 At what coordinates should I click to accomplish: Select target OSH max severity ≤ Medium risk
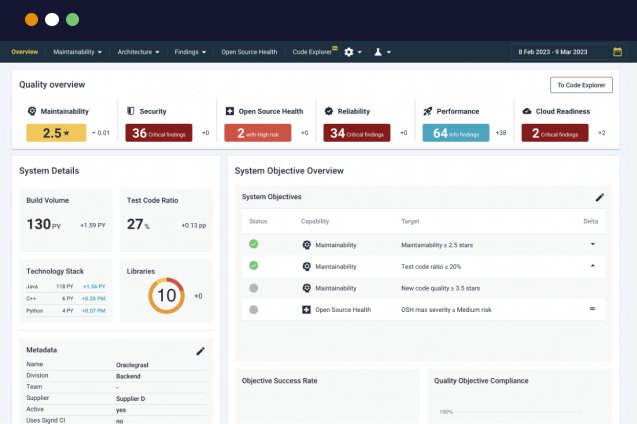point(446,310)
